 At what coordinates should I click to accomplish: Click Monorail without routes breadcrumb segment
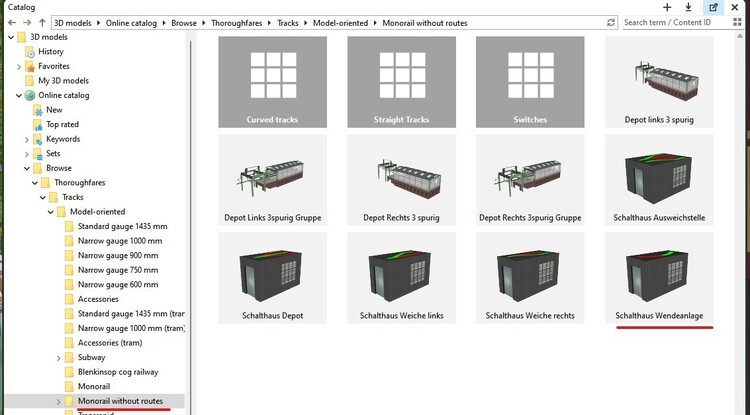click(425, 23)
